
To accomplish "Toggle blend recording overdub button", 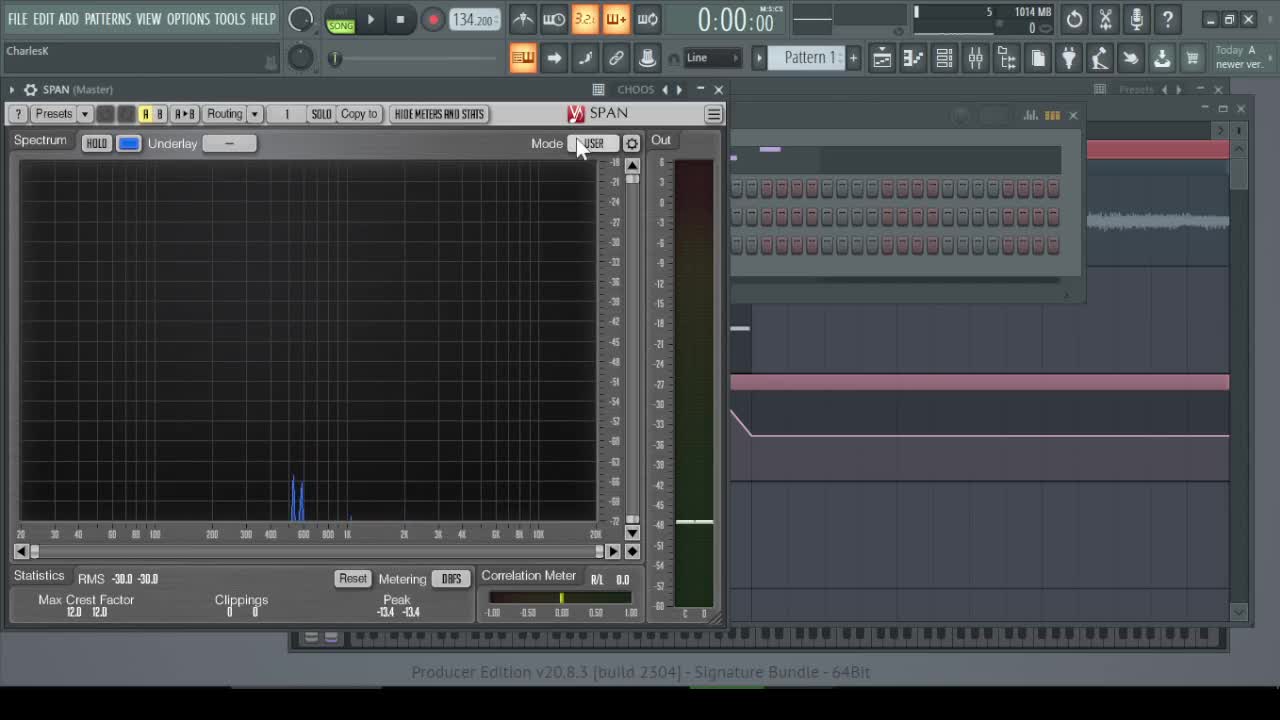I will [616, 19].
